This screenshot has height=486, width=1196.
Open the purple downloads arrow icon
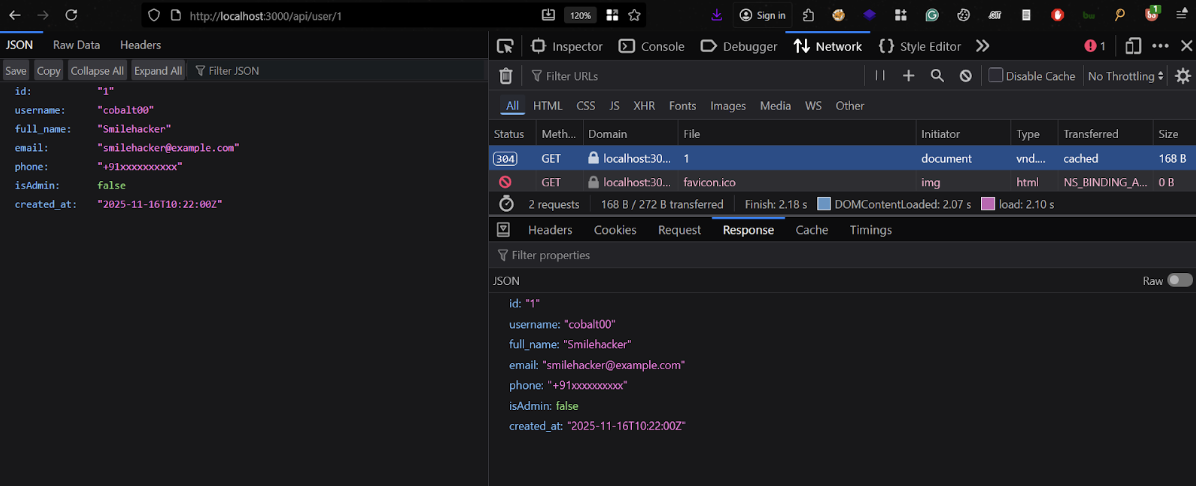[x=715, y=14]
